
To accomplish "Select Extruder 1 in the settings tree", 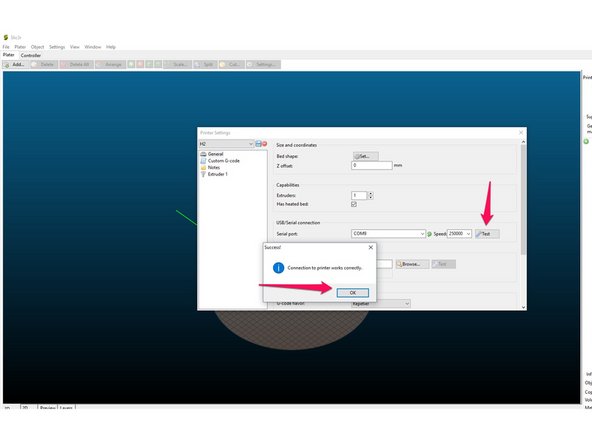I will (217, 174).
